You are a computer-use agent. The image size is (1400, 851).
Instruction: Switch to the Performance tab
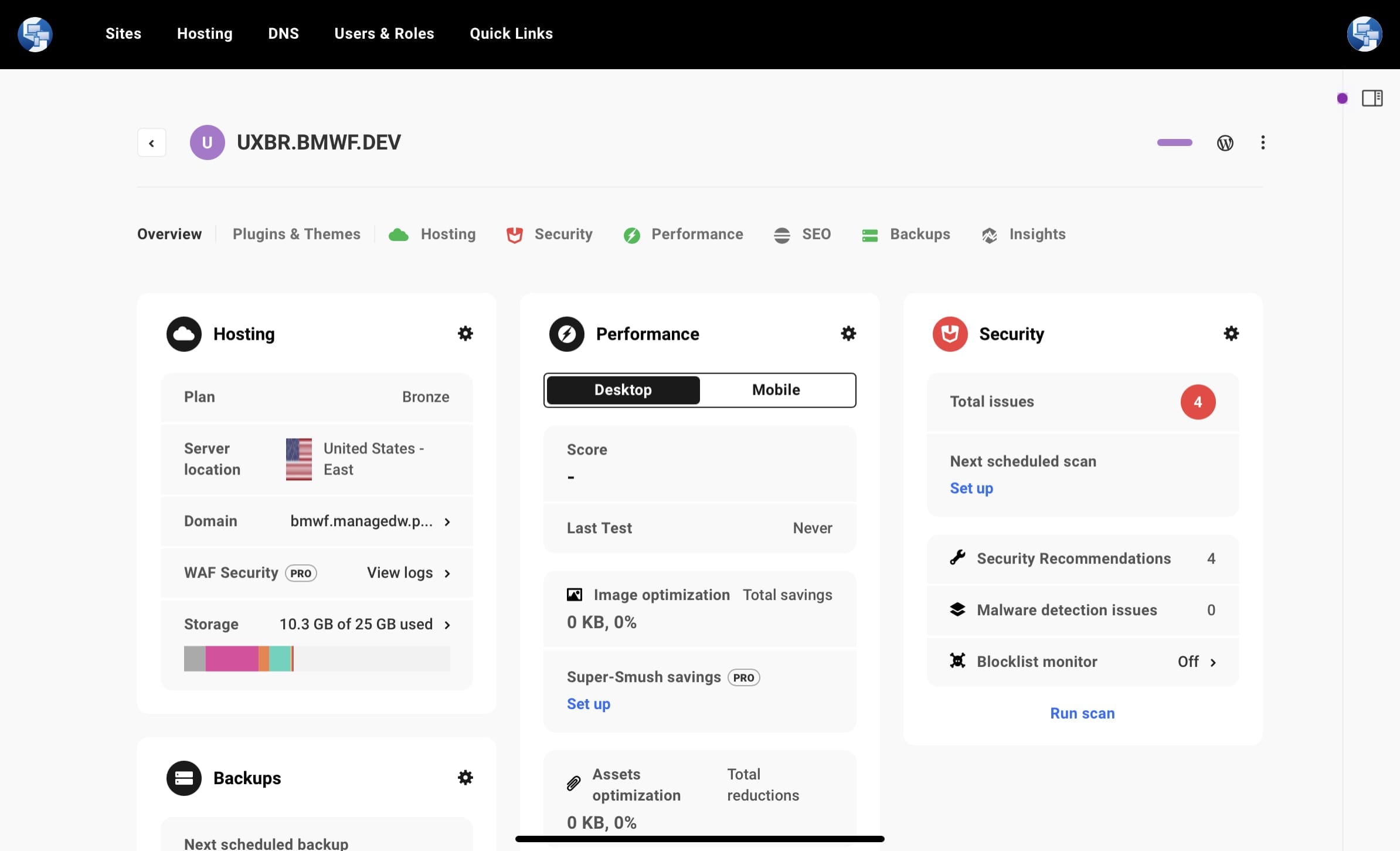point(683,234)
